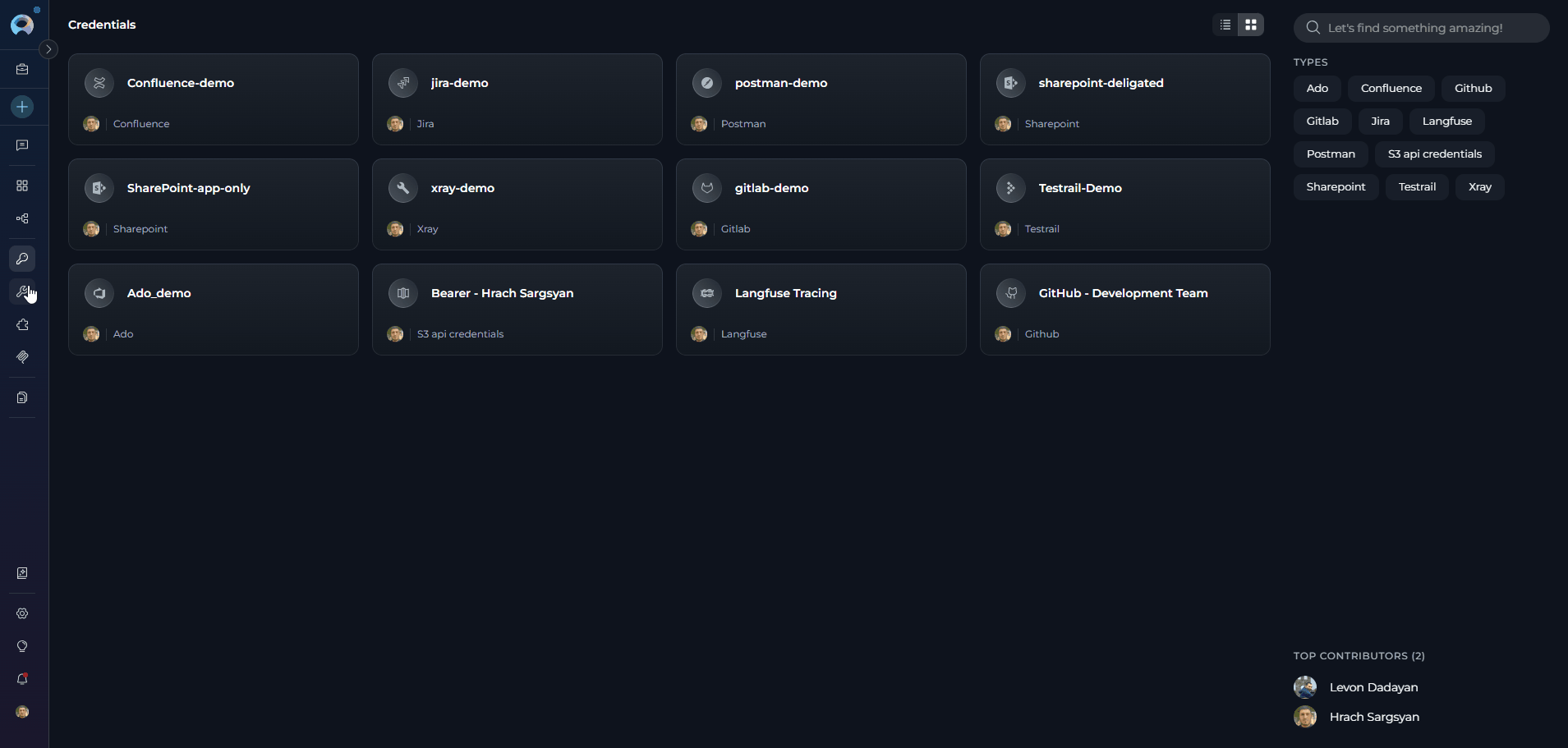Click the 'Github' label on GitHub card
Screen dimensions: 1568x748
tap(1042, 334)
